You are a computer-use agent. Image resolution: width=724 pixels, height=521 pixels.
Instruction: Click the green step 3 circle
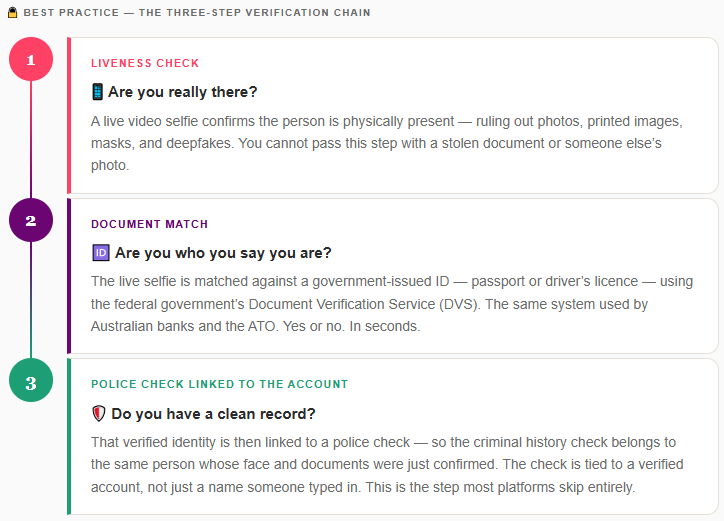pos(30,381)
